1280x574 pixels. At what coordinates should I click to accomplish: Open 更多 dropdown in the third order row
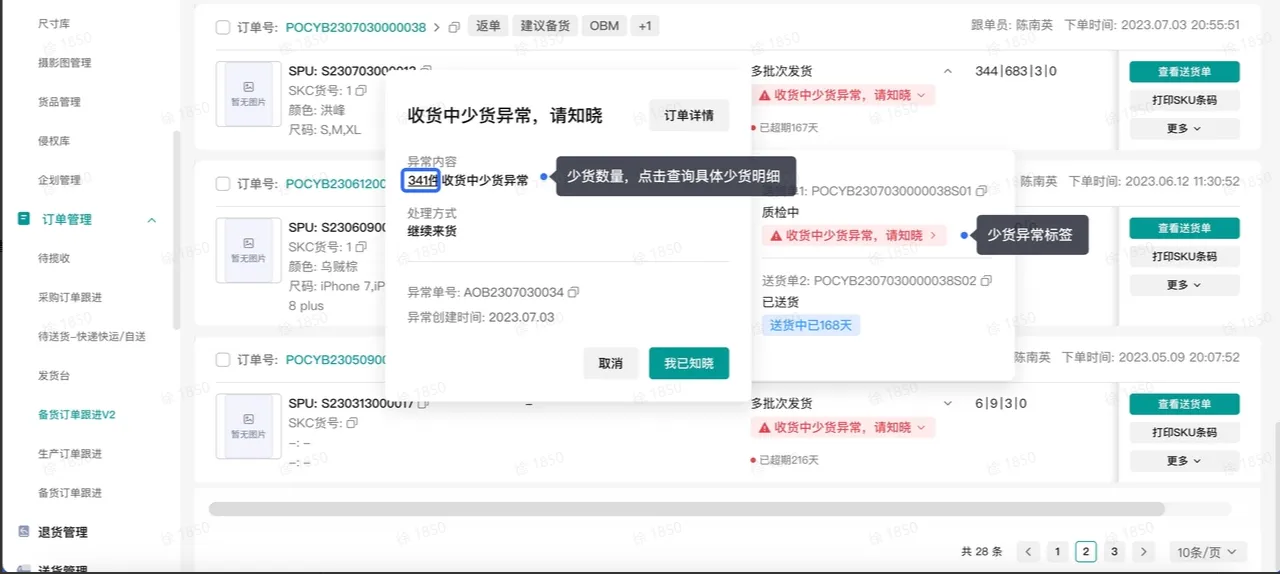pyautogui.click(x=1184, y=461)
